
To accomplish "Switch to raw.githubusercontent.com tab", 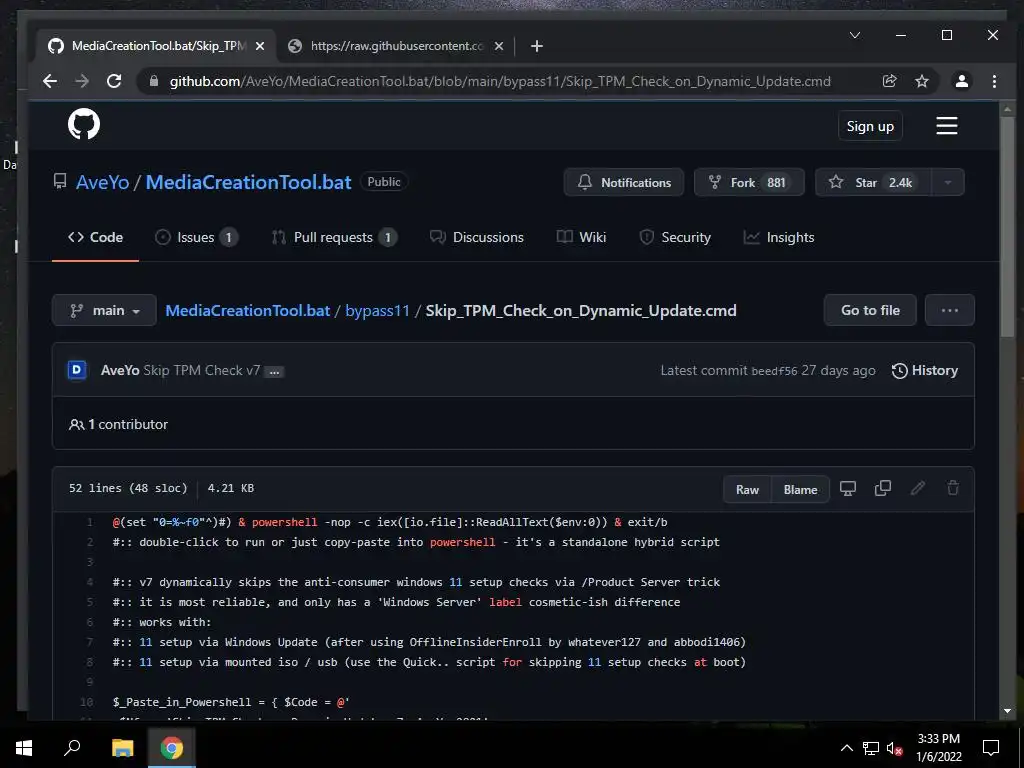I will click(396, 46).
